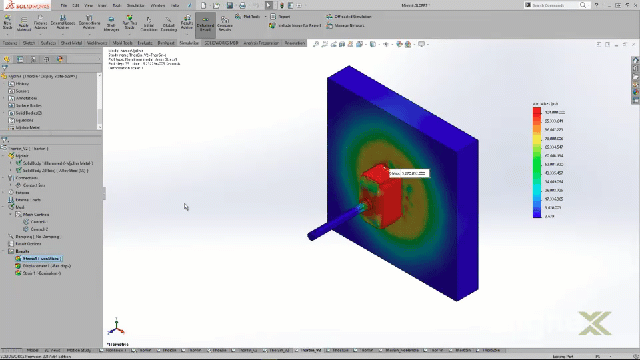Click the New Study icon
Screen dimensions: 640x360
[x=7, y=22]
